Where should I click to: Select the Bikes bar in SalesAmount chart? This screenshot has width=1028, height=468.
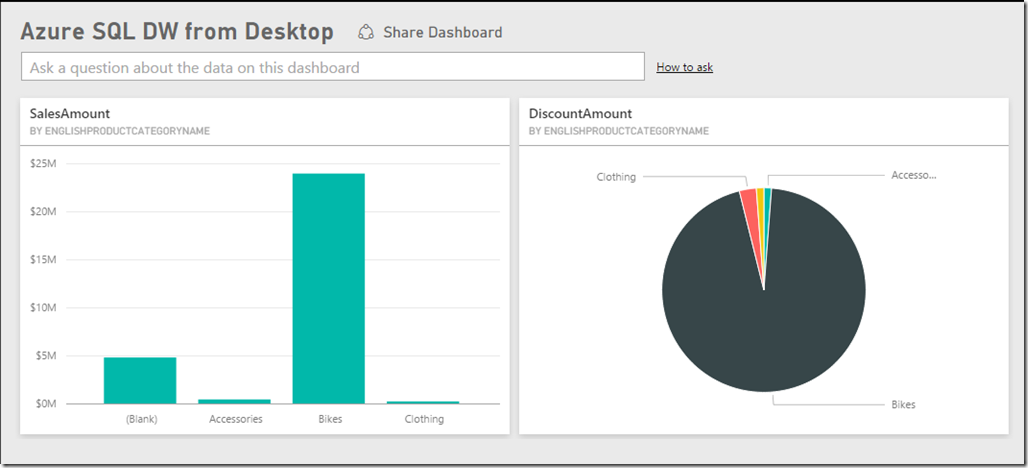tap(328, 288)
